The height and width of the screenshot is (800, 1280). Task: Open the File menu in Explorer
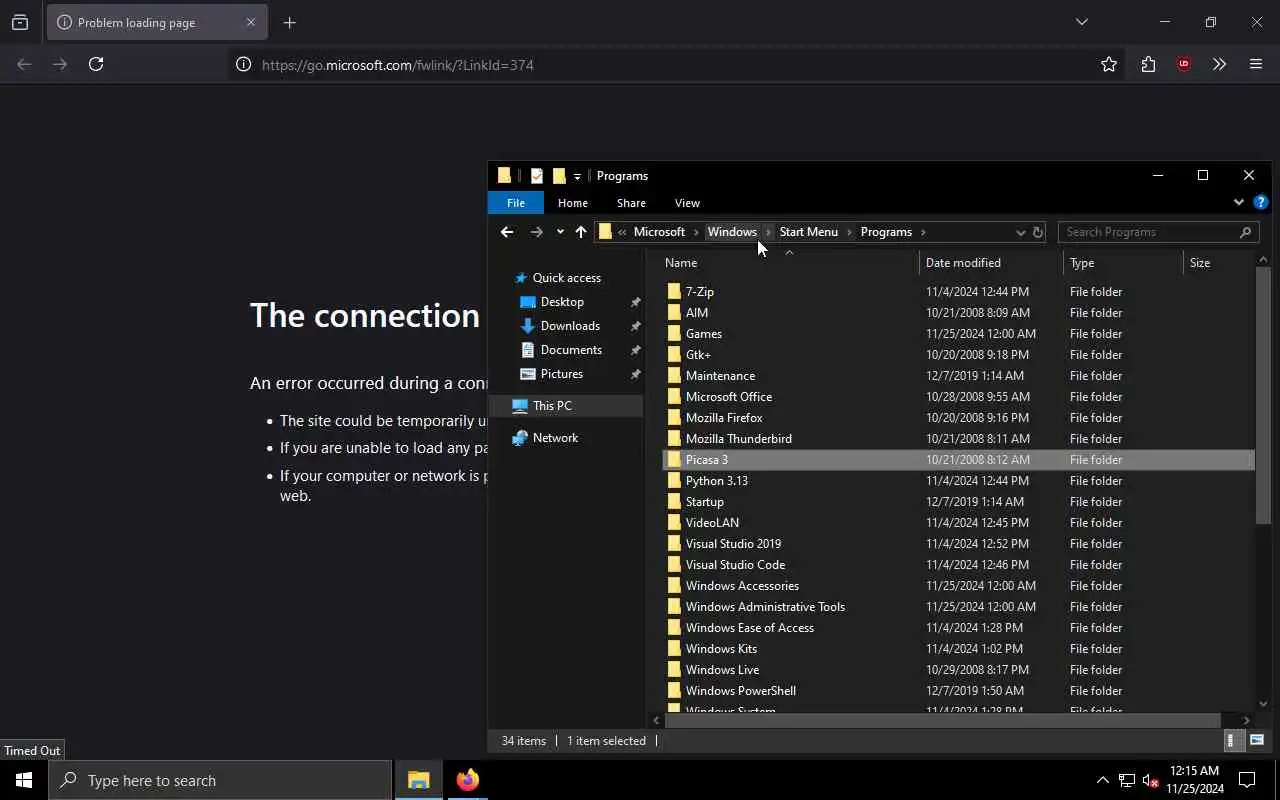(516, 203)
